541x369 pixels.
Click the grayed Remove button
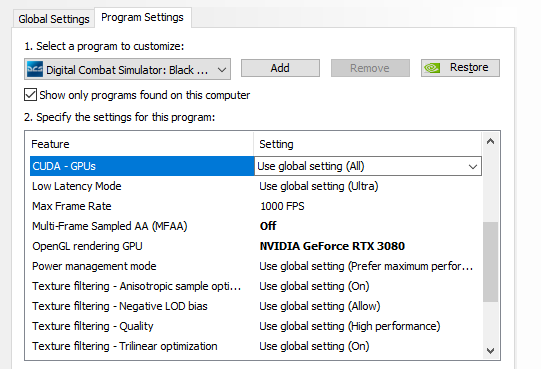pos(370,68)
